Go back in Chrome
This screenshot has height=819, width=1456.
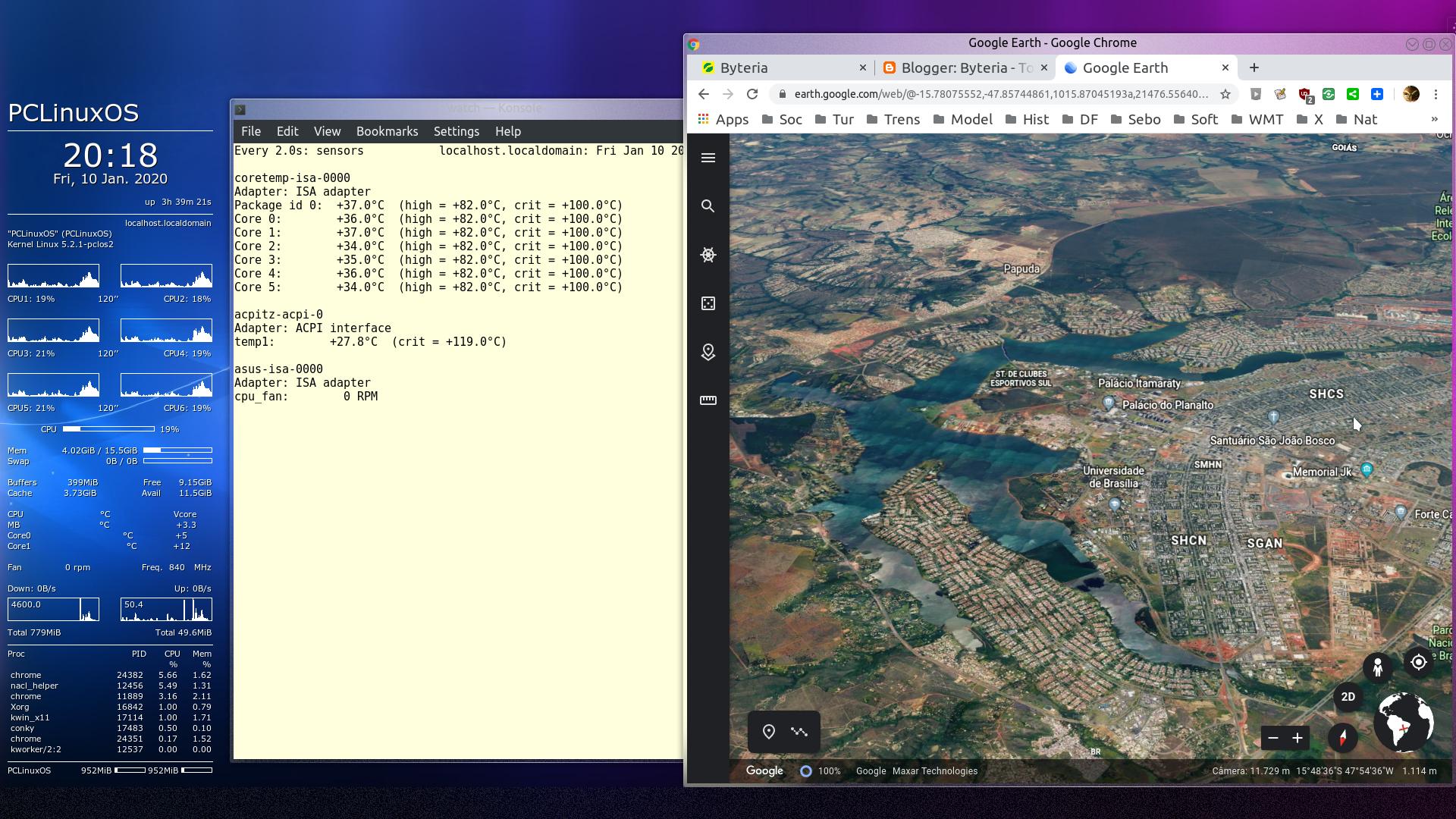click(x=703, y=94)
